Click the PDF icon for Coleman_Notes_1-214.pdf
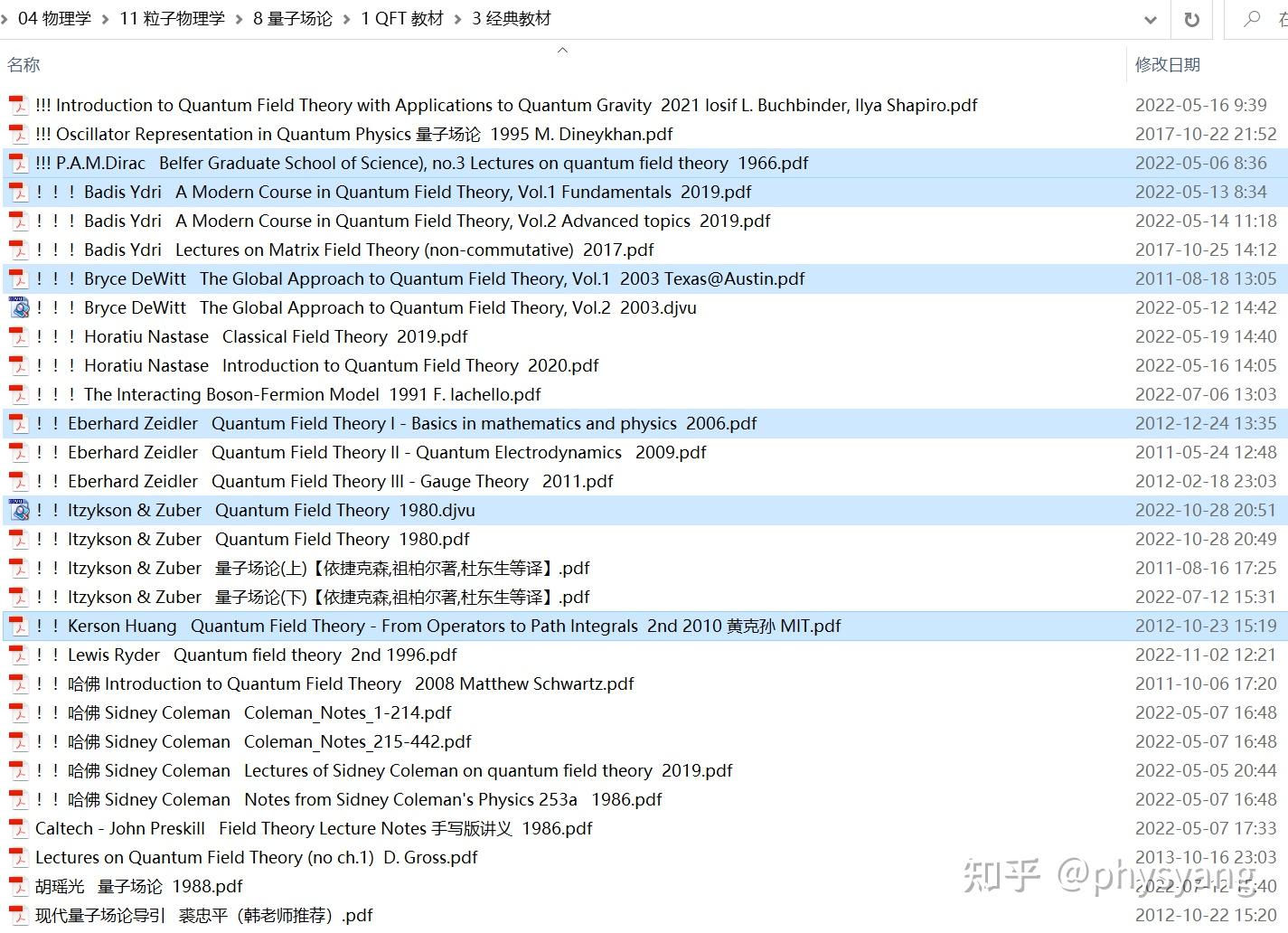Image resolution: width=1288 pixels, height=933 pixels. pos(18,712)
